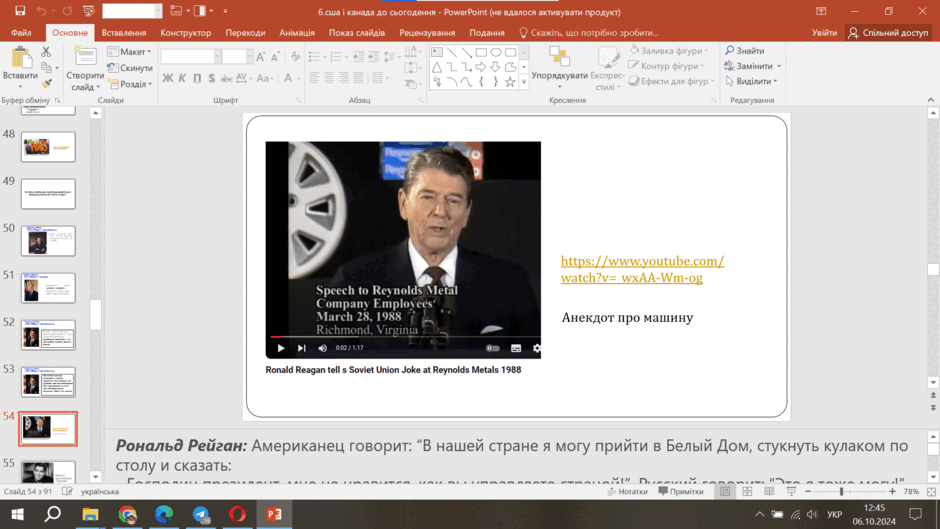Screen dimensions: 940x529
Task: Select the Format Painter brush icon
Action: tap(46, 83)
